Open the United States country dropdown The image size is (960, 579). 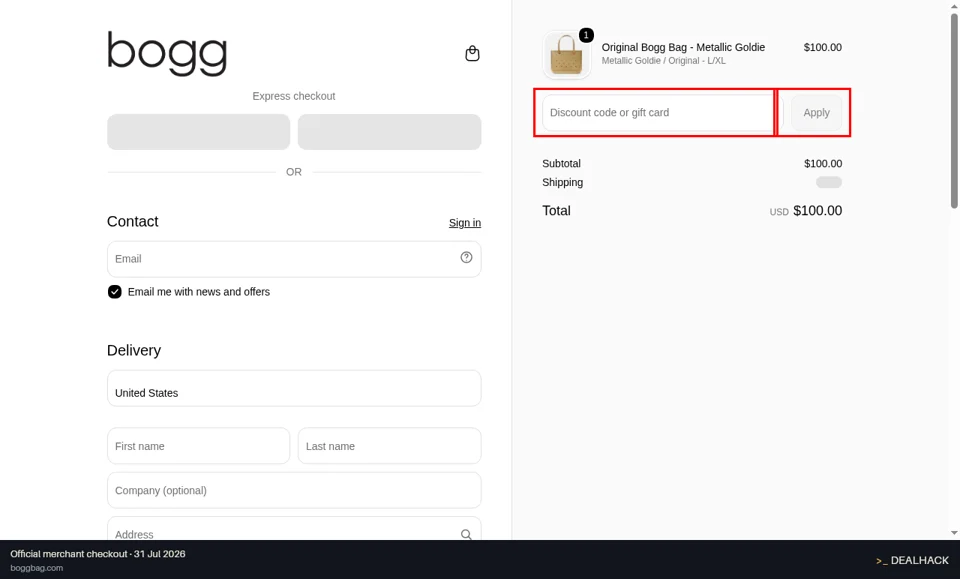[x=294, y=388]
